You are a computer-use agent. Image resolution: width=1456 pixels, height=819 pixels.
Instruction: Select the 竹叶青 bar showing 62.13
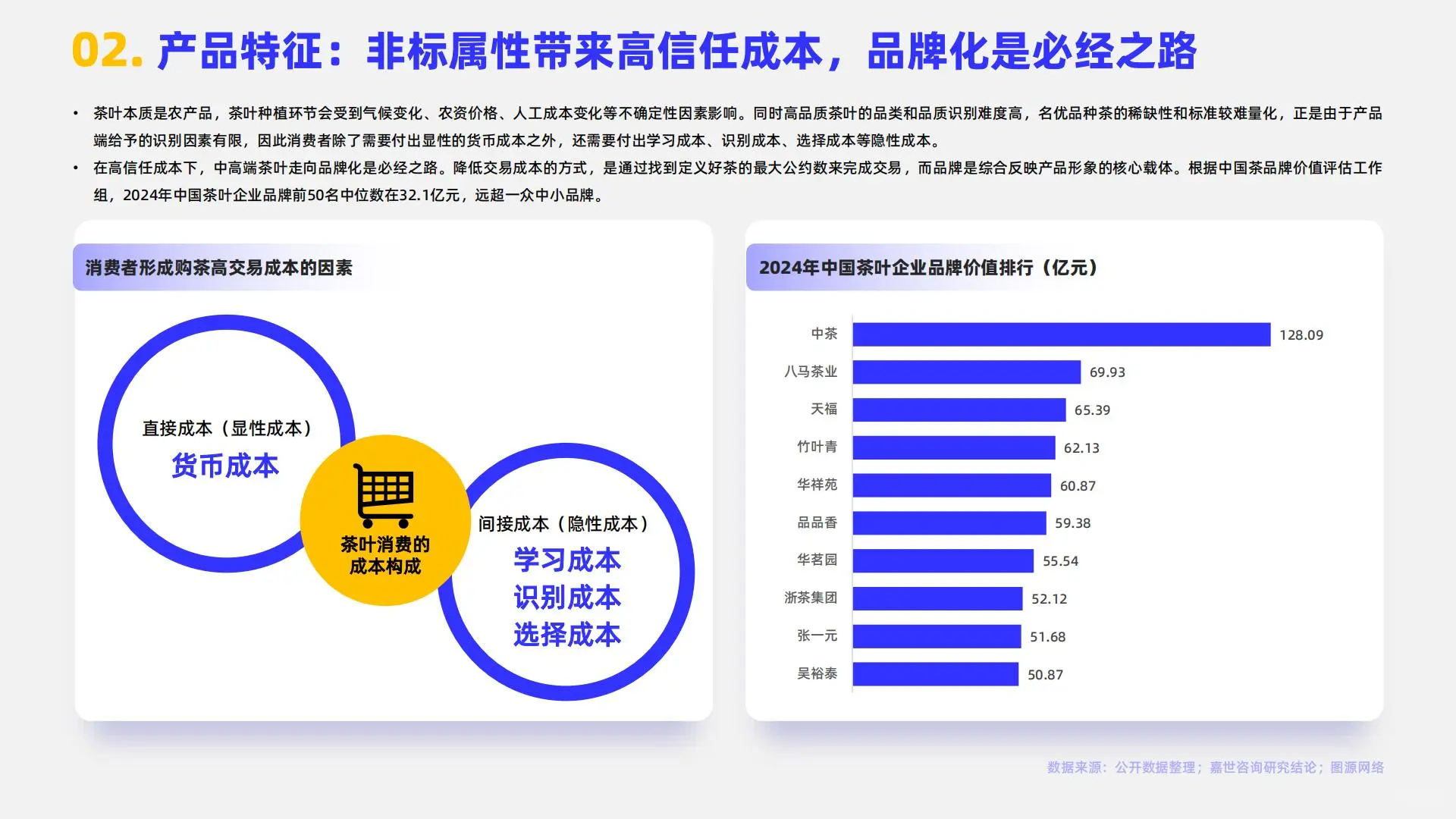[954, 447]
